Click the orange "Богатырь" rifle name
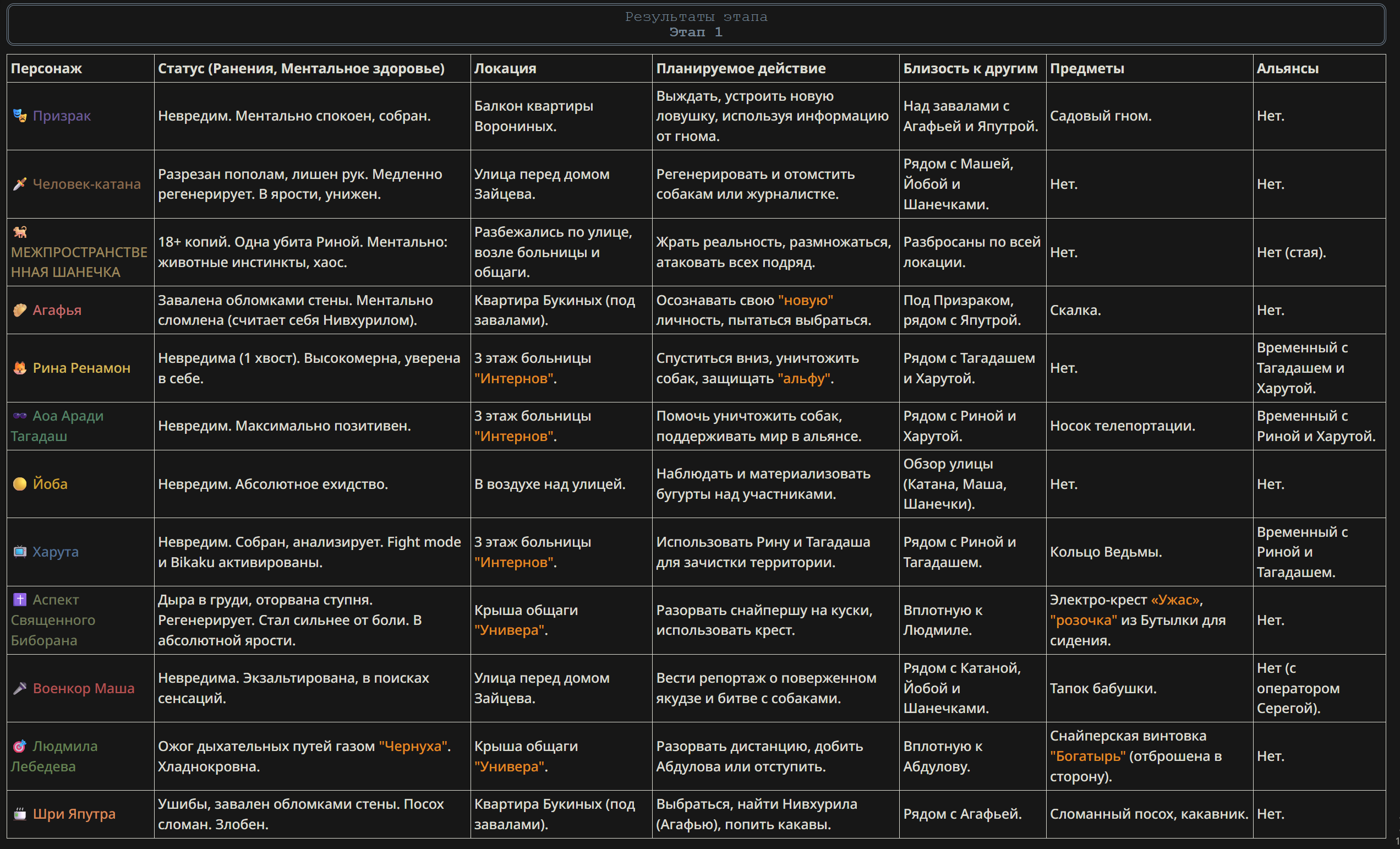This screenshot has width=1400, height=849. tap(1087, 757)
